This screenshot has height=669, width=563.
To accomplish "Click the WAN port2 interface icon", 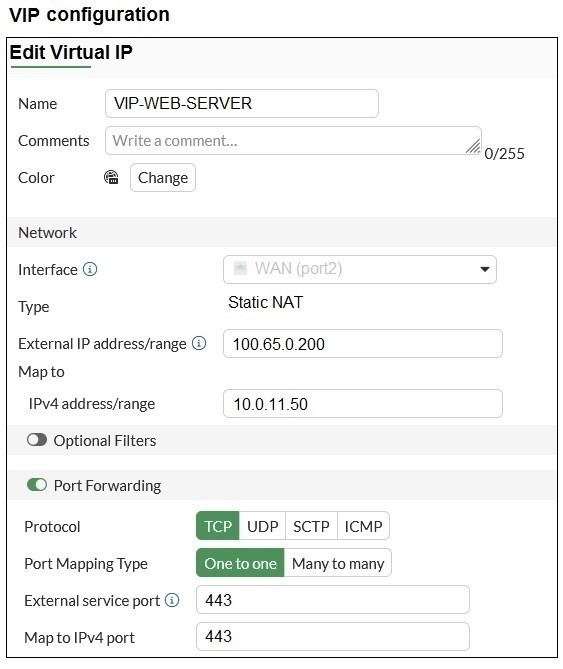I will click(x=240, y=268).
